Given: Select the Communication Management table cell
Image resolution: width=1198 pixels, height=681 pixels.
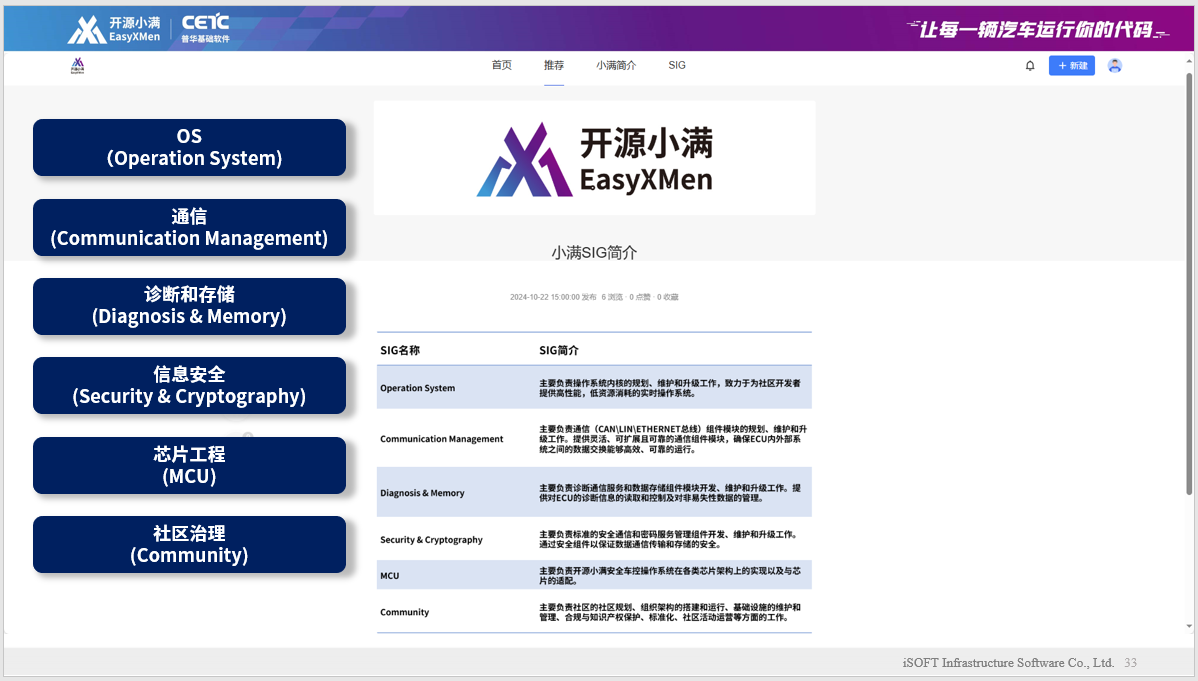Looking at the screenshot, I should coord(442,439).
